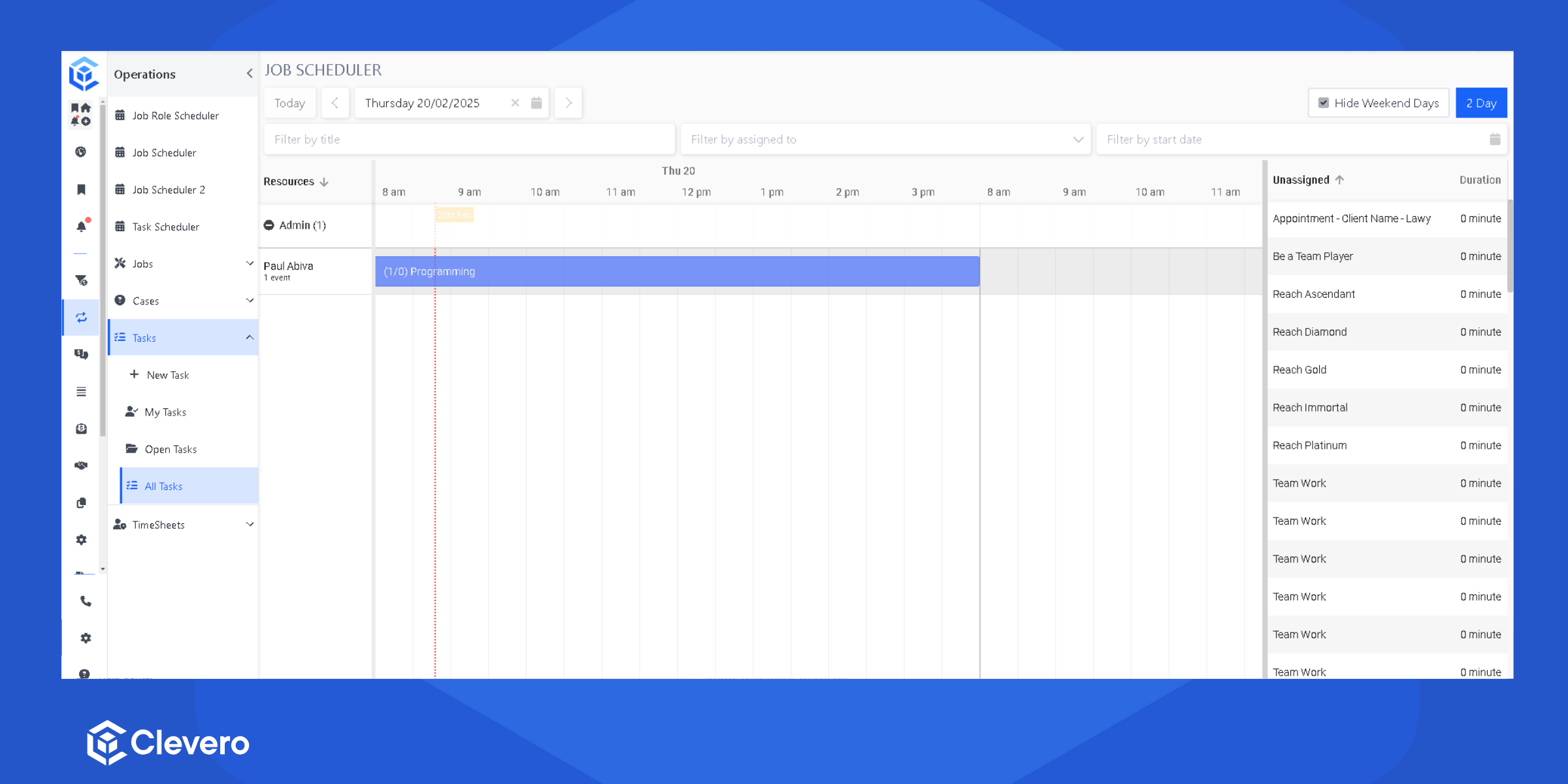The width and height of the screenshot is (1568, 784).
Task: Toggle the Hide Weekend Days checkbox
Action: point(1324,103)
